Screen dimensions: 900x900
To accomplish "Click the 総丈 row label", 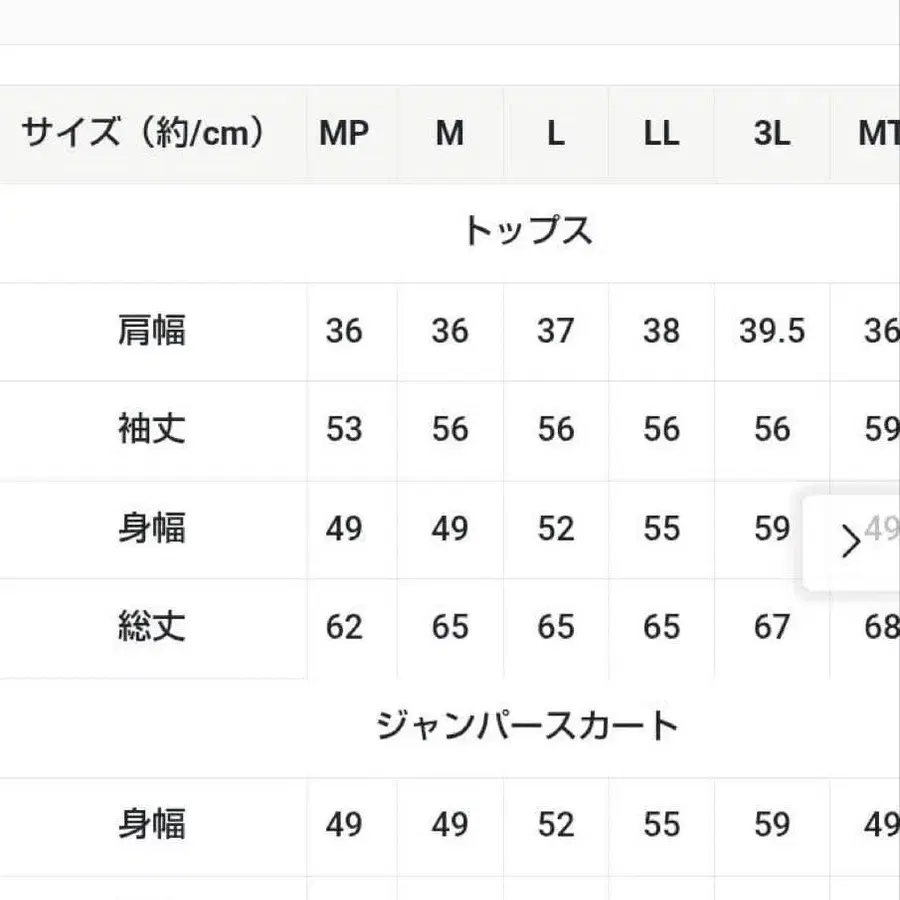I will coord(152,628).
